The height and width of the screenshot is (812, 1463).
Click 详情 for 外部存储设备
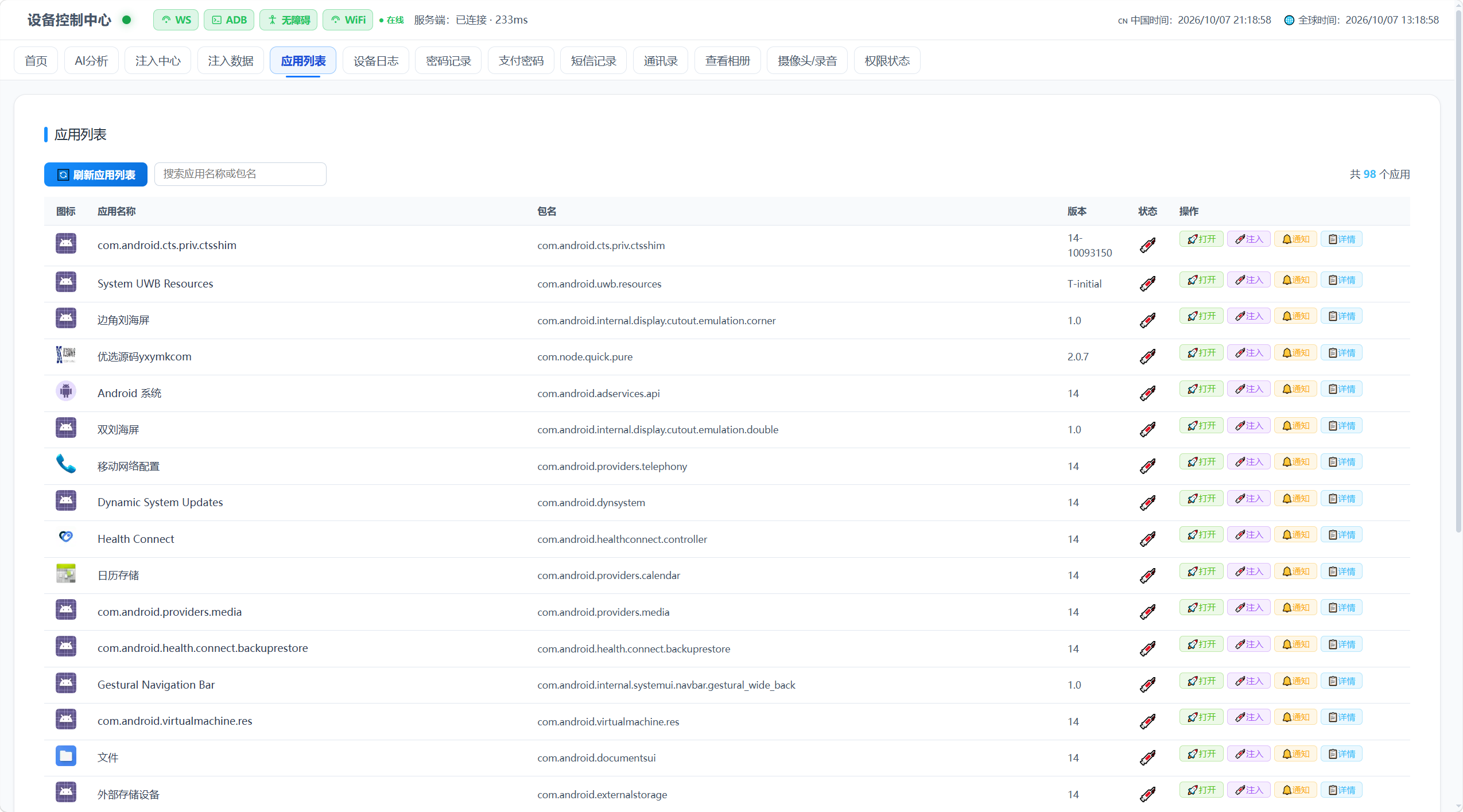click(x=1342, y=790)
